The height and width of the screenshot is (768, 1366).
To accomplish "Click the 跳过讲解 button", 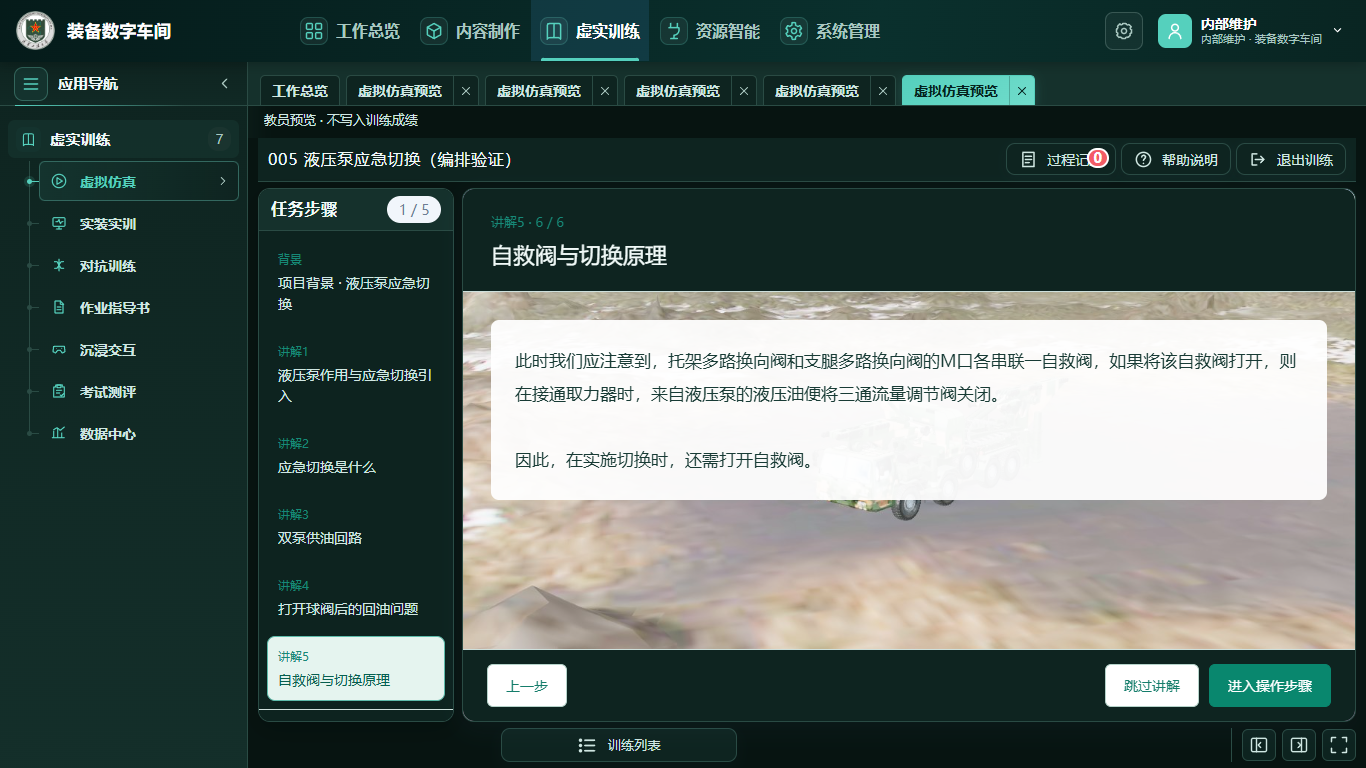I will pyautogui.click(x=1151, y=686).
